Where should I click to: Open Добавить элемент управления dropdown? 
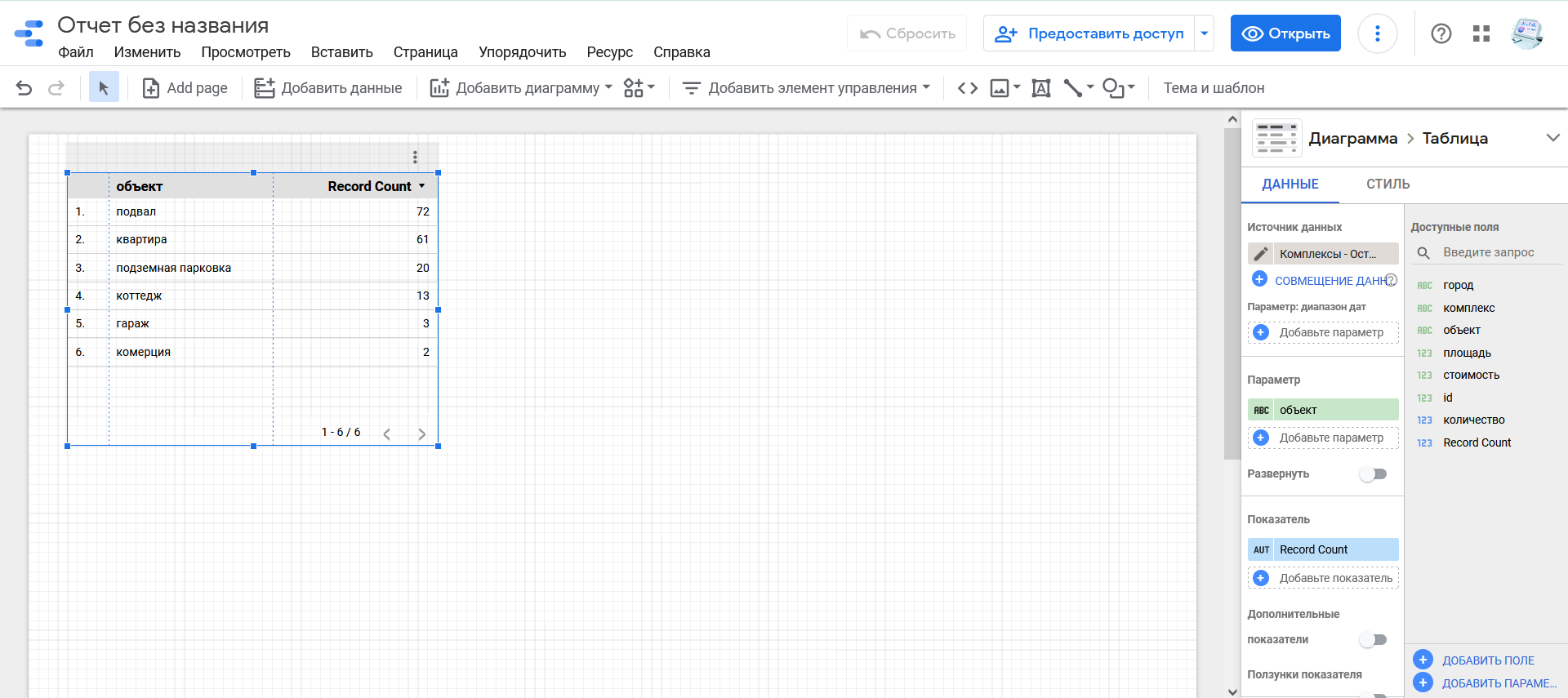click(x=806, y=88)
